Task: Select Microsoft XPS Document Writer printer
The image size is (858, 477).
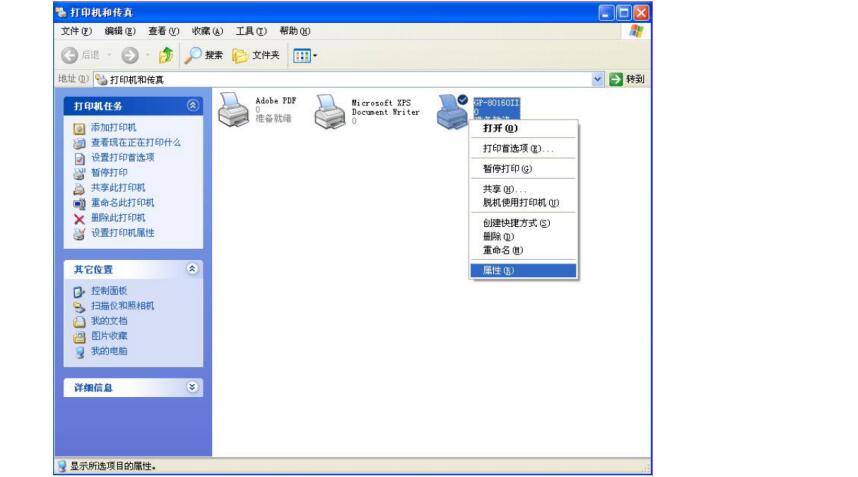Action: pos(330,112)
